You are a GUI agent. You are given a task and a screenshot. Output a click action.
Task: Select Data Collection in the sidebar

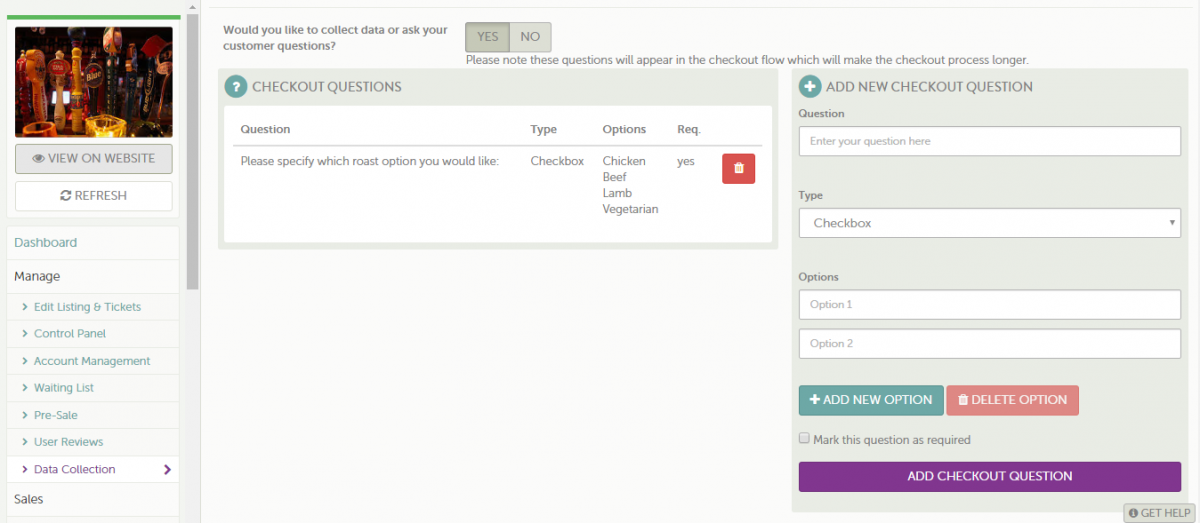pos(75,469)
